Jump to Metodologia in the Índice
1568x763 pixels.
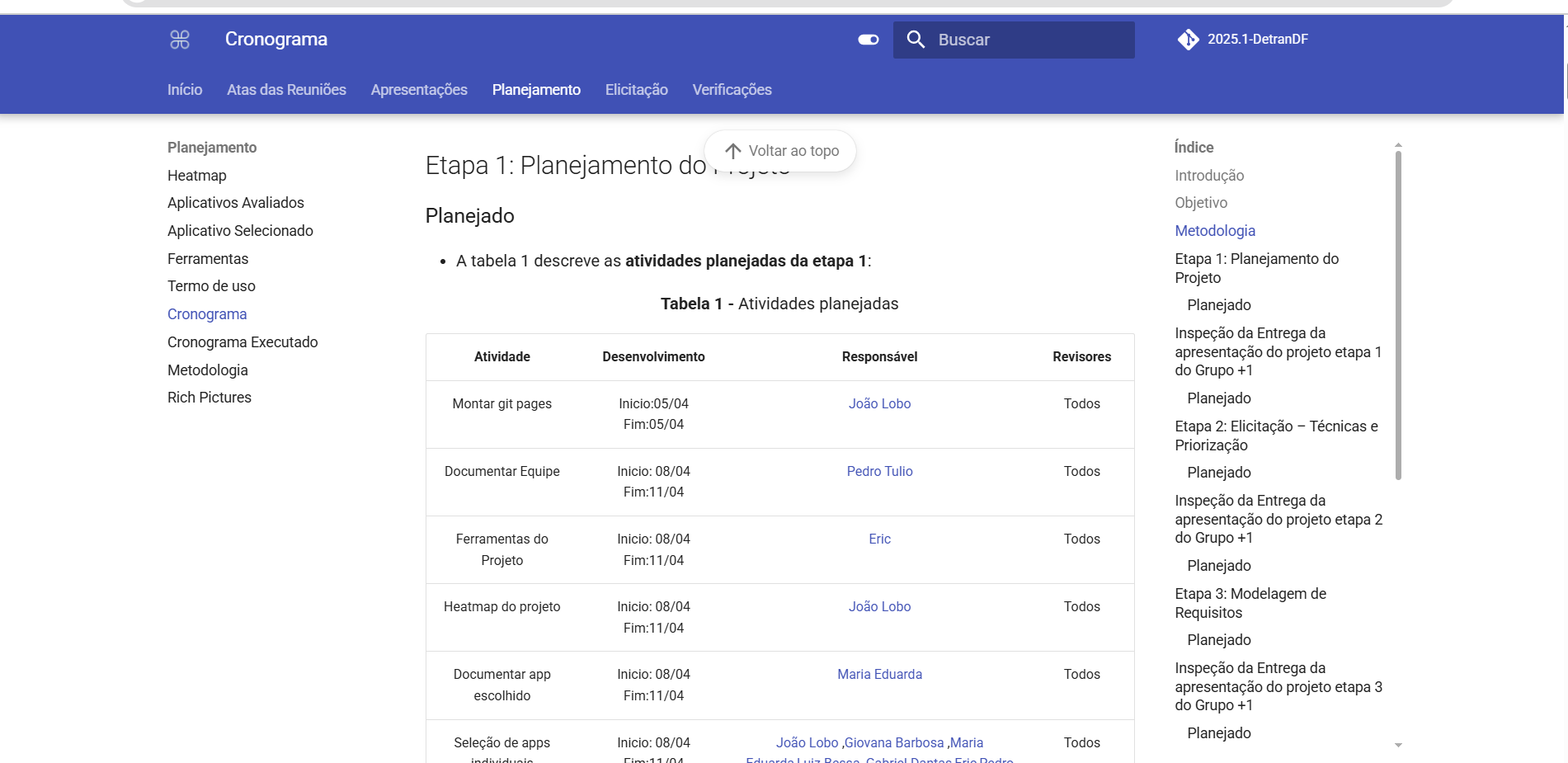[1215, 231]
